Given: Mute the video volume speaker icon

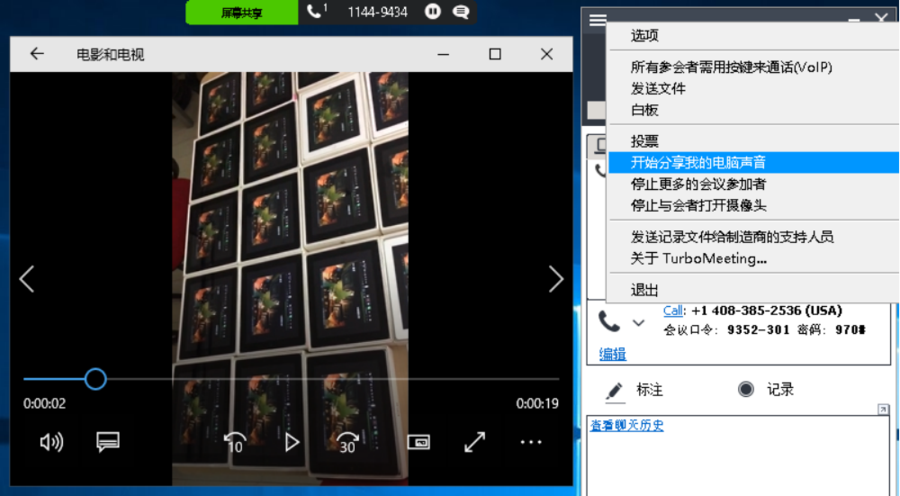Looking at the screenshot, I should pyautogui.click(x=51, y=442).
